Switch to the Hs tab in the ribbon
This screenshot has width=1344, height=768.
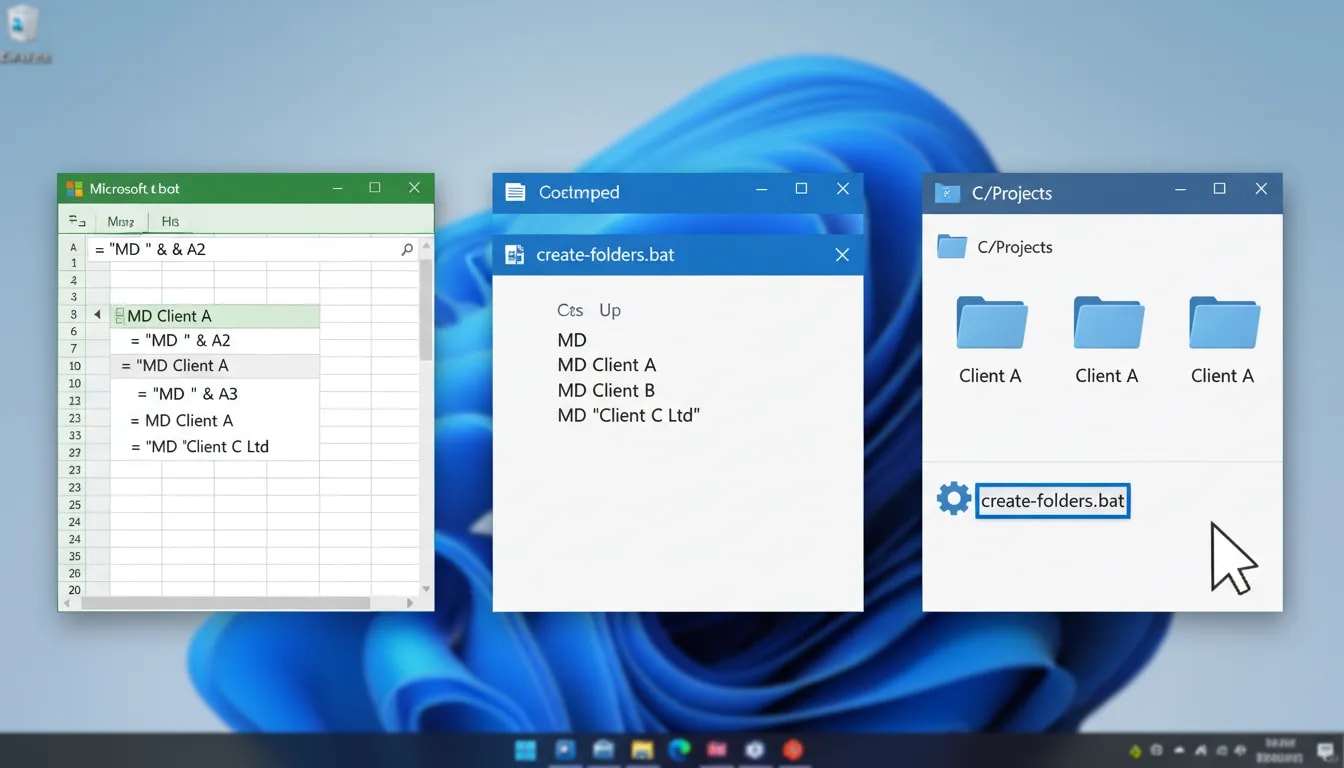click(x=168, y=221)
